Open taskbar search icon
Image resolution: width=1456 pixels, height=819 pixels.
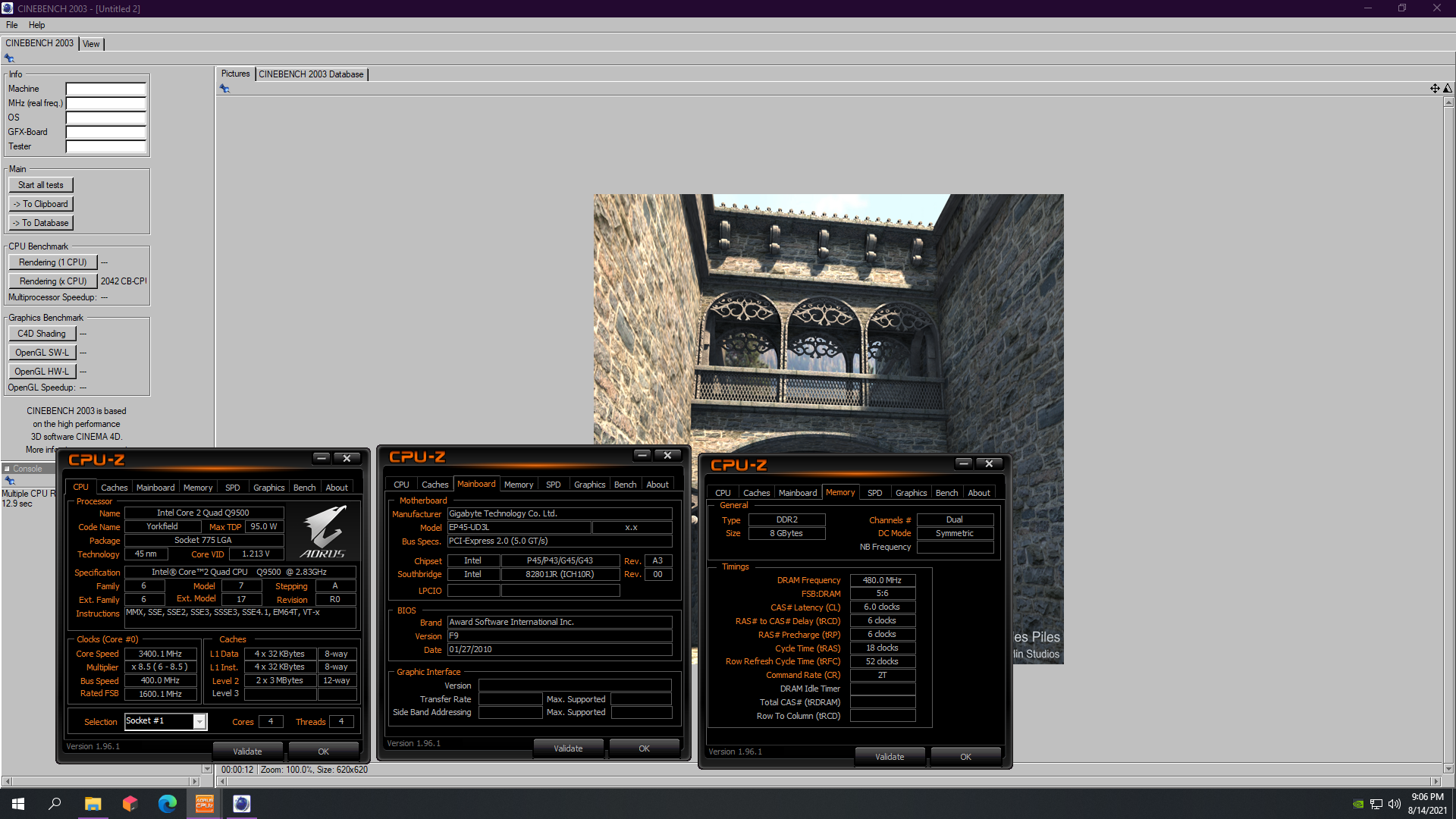click(55, 804)
